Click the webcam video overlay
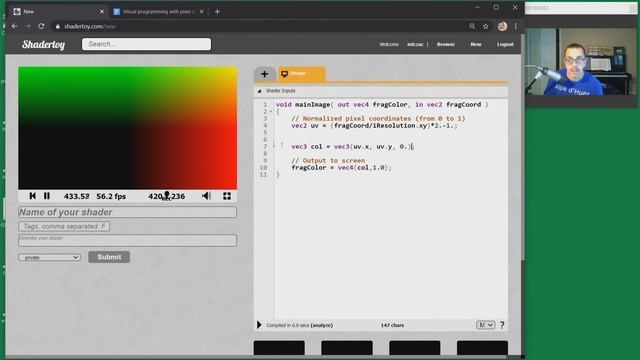The height and width of the screenshot is (360, 640). tap(581, 61)
